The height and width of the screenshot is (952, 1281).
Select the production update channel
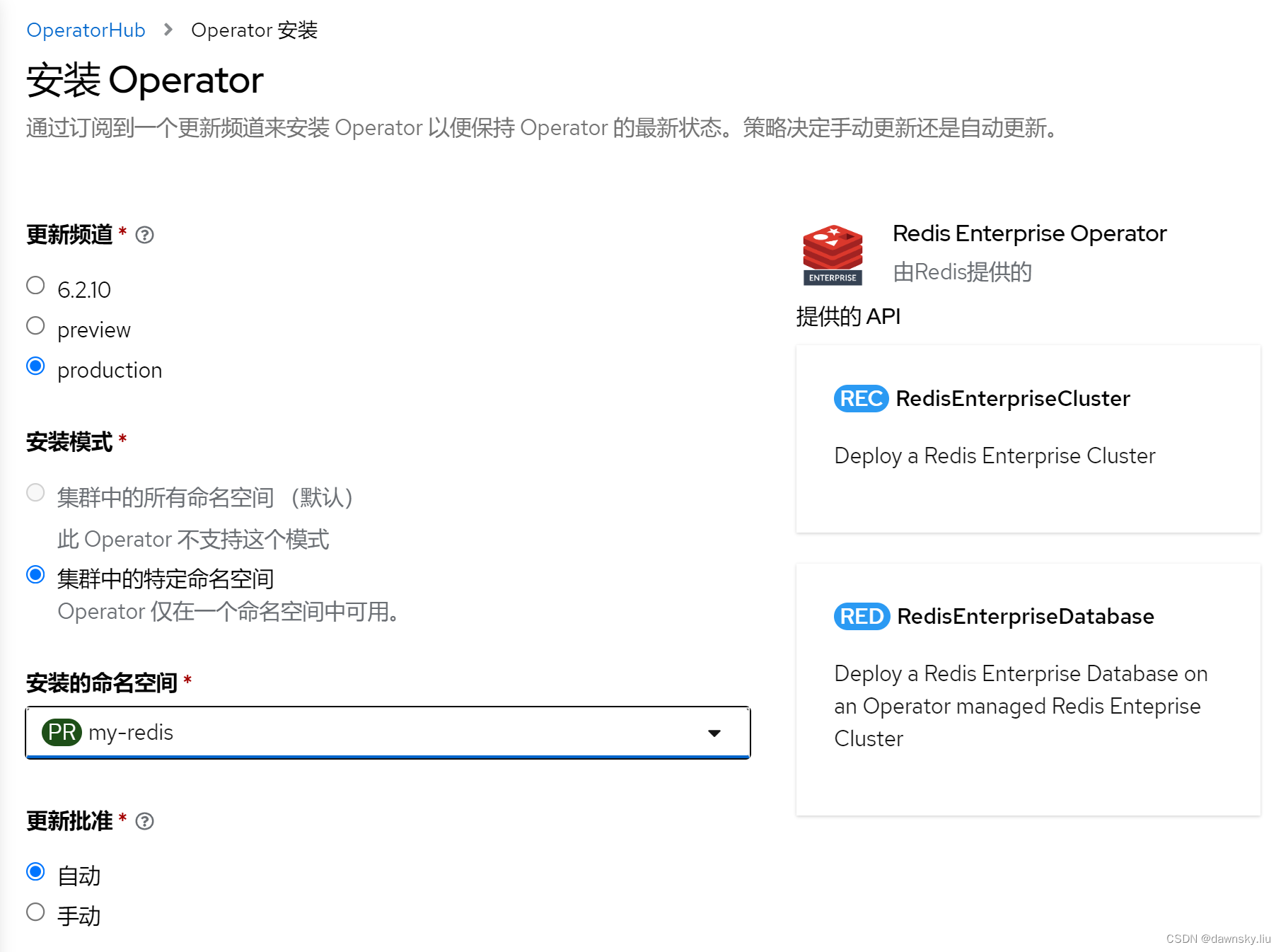pos(35,366)
